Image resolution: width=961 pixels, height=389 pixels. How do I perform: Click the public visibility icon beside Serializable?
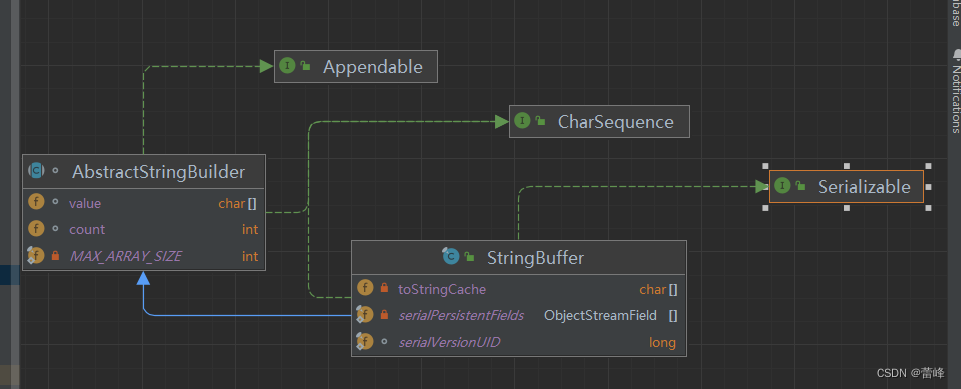click(x=800, y=187)
